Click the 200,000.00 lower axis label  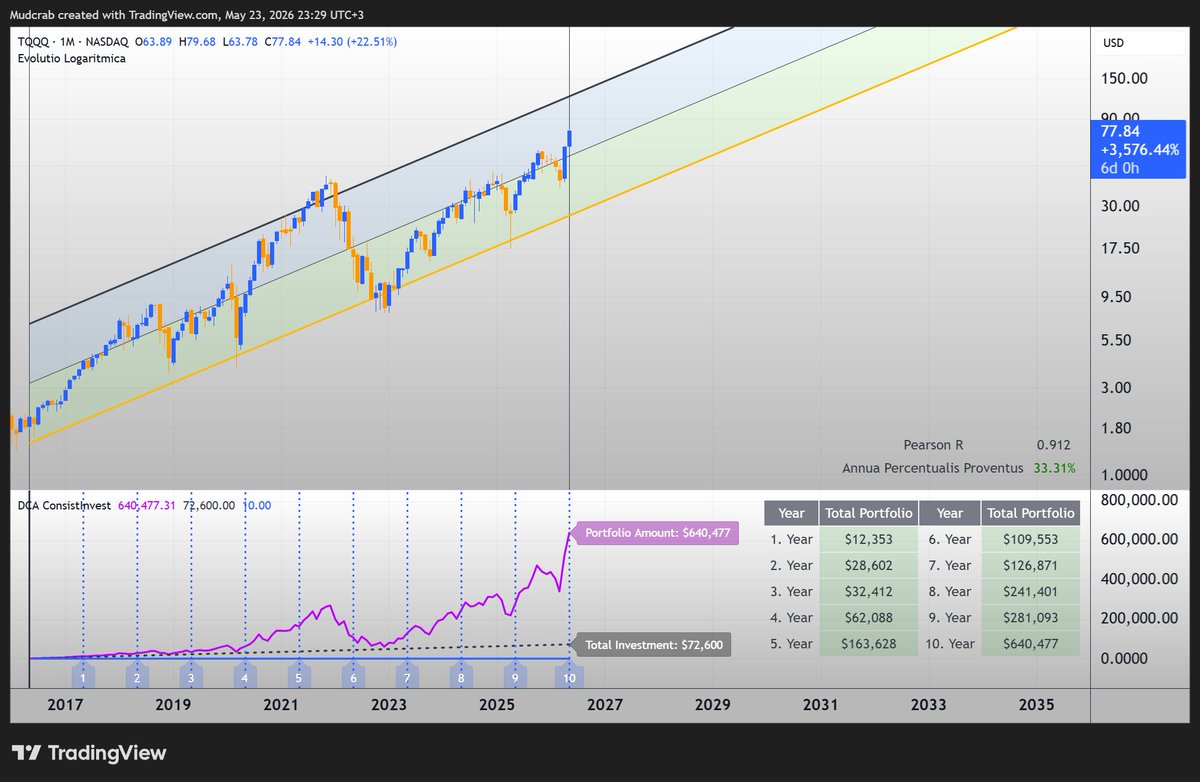(x=1137, y=619)
